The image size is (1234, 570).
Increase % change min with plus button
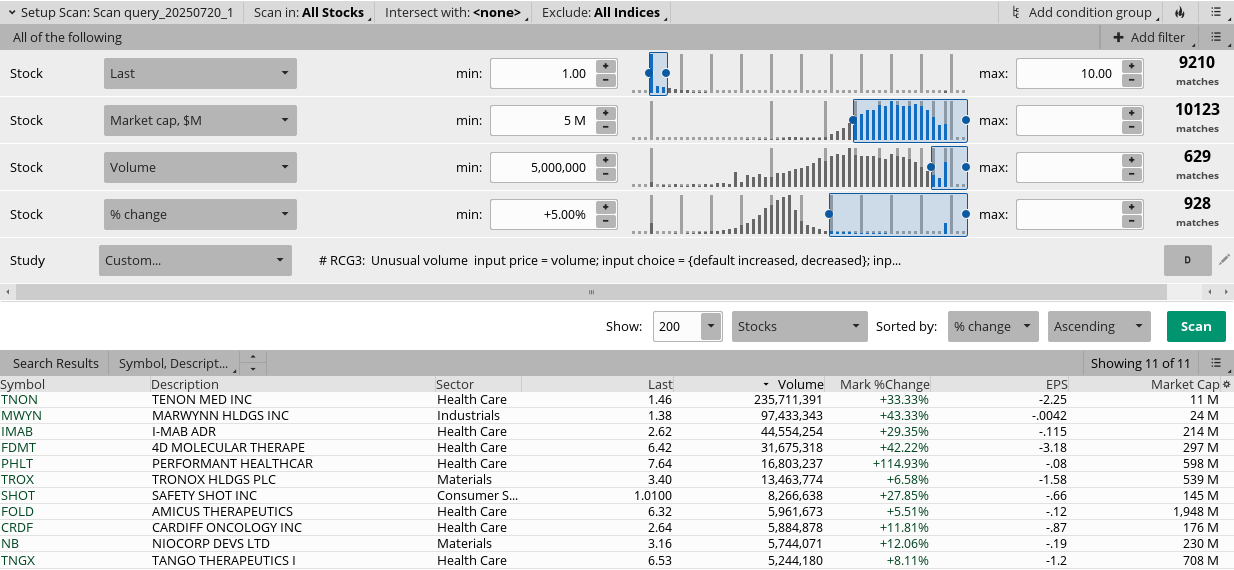[x=605, y=208]
